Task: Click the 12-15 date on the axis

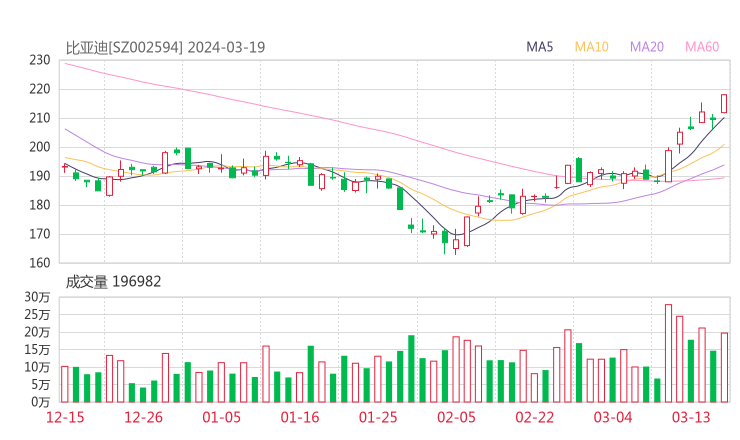Action: pos(65,417)
